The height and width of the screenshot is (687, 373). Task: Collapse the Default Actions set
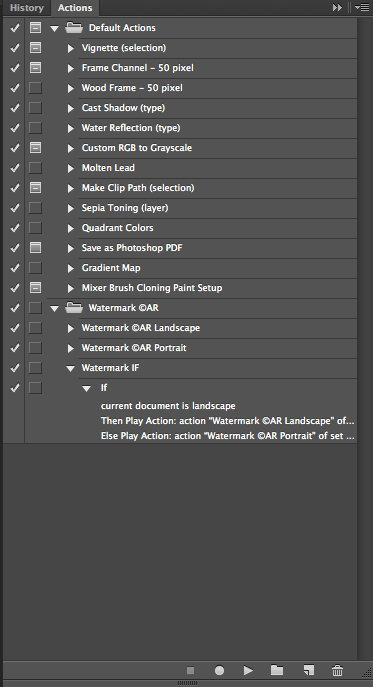pyautogui.click(x=54, y=28)
